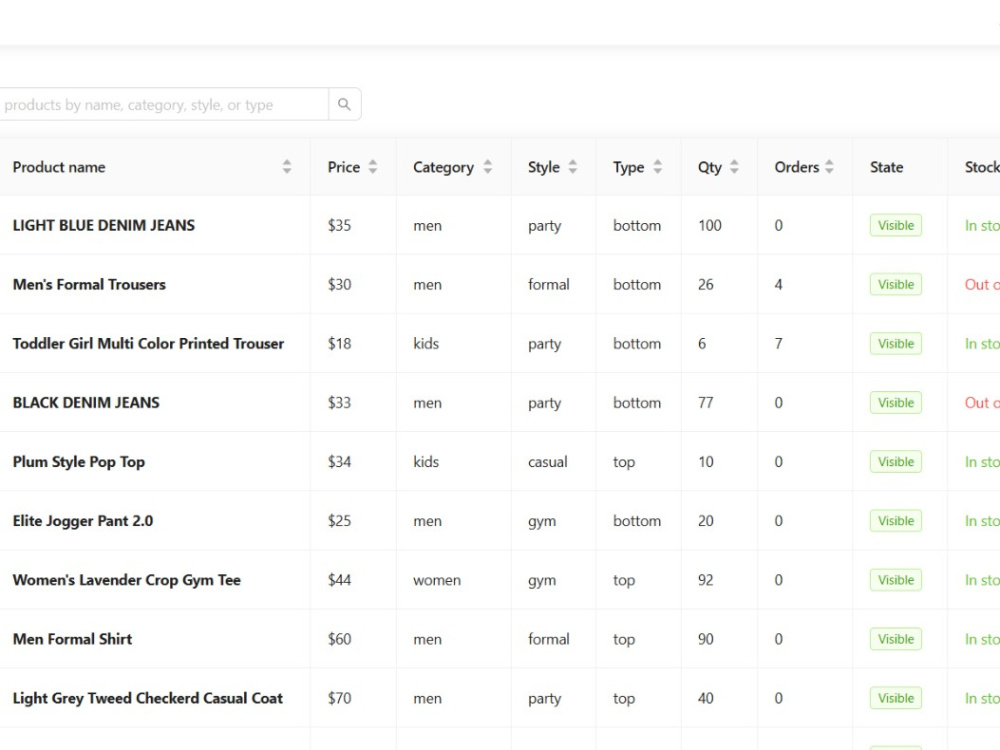This screenshot has height=750, width=1000.
Task: Click the Visible tag for Men Formal Shirt
Action: click(x=895, y=639)
